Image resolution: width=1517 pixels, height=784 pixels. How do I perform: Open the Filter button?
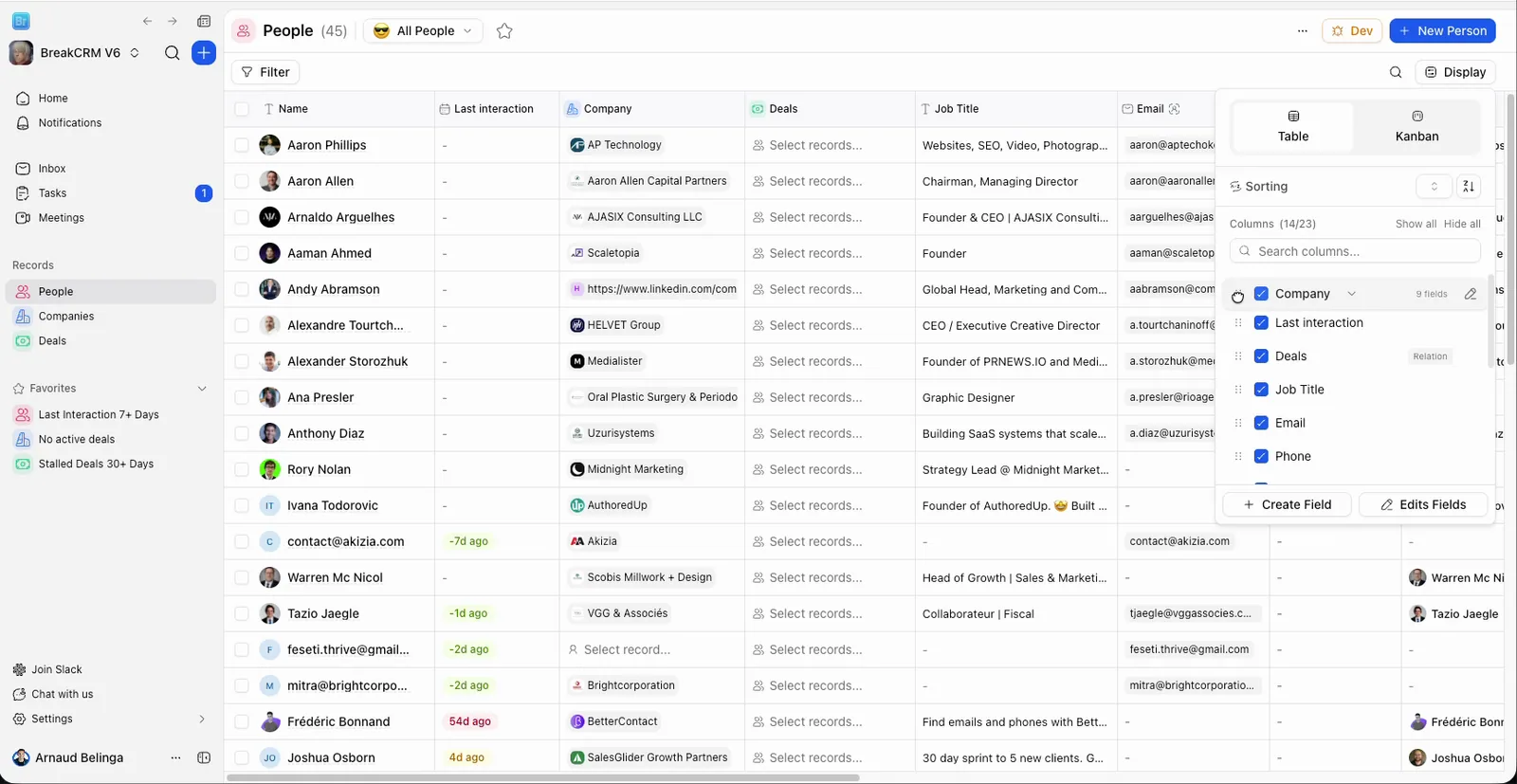click(x=265, y=72)
